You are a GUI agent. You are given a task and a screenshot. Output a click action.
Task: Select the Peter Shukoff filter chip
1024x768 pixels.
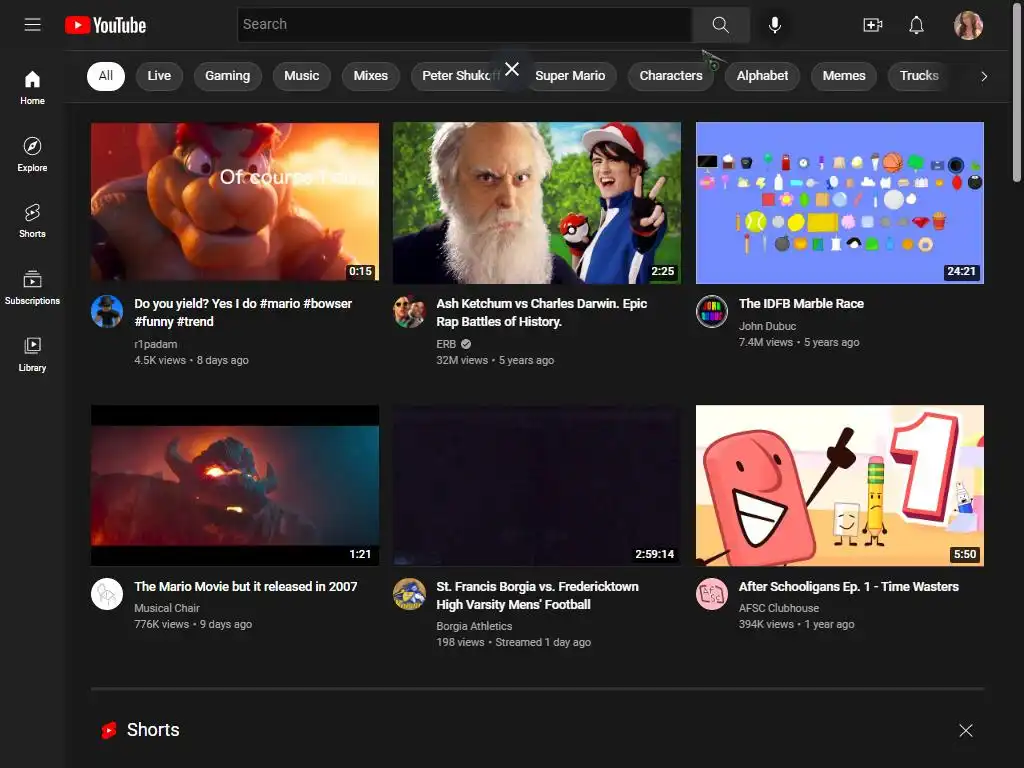[460, 76]
